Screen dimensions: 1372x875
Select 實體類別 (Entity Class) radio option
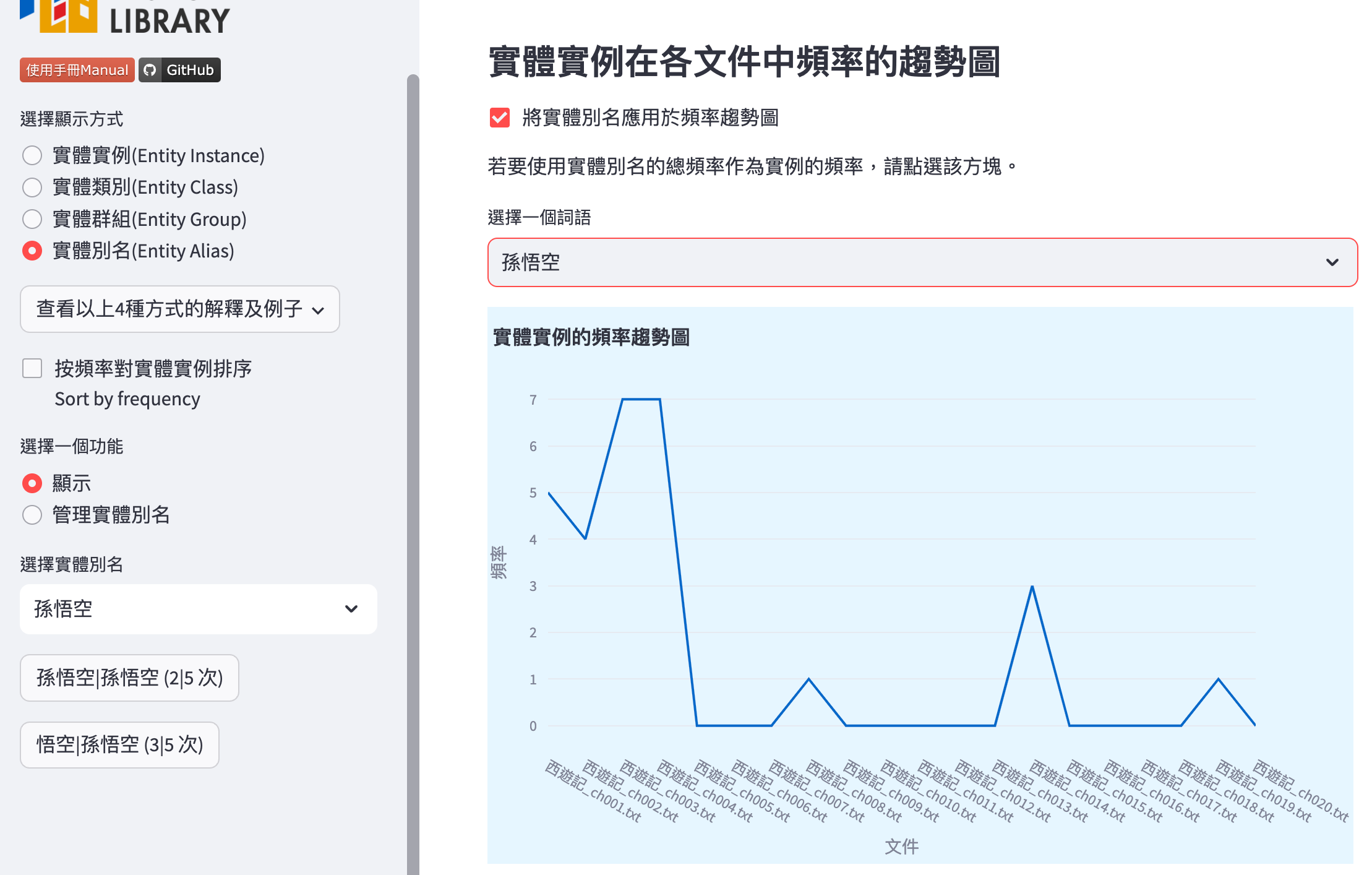32,187
